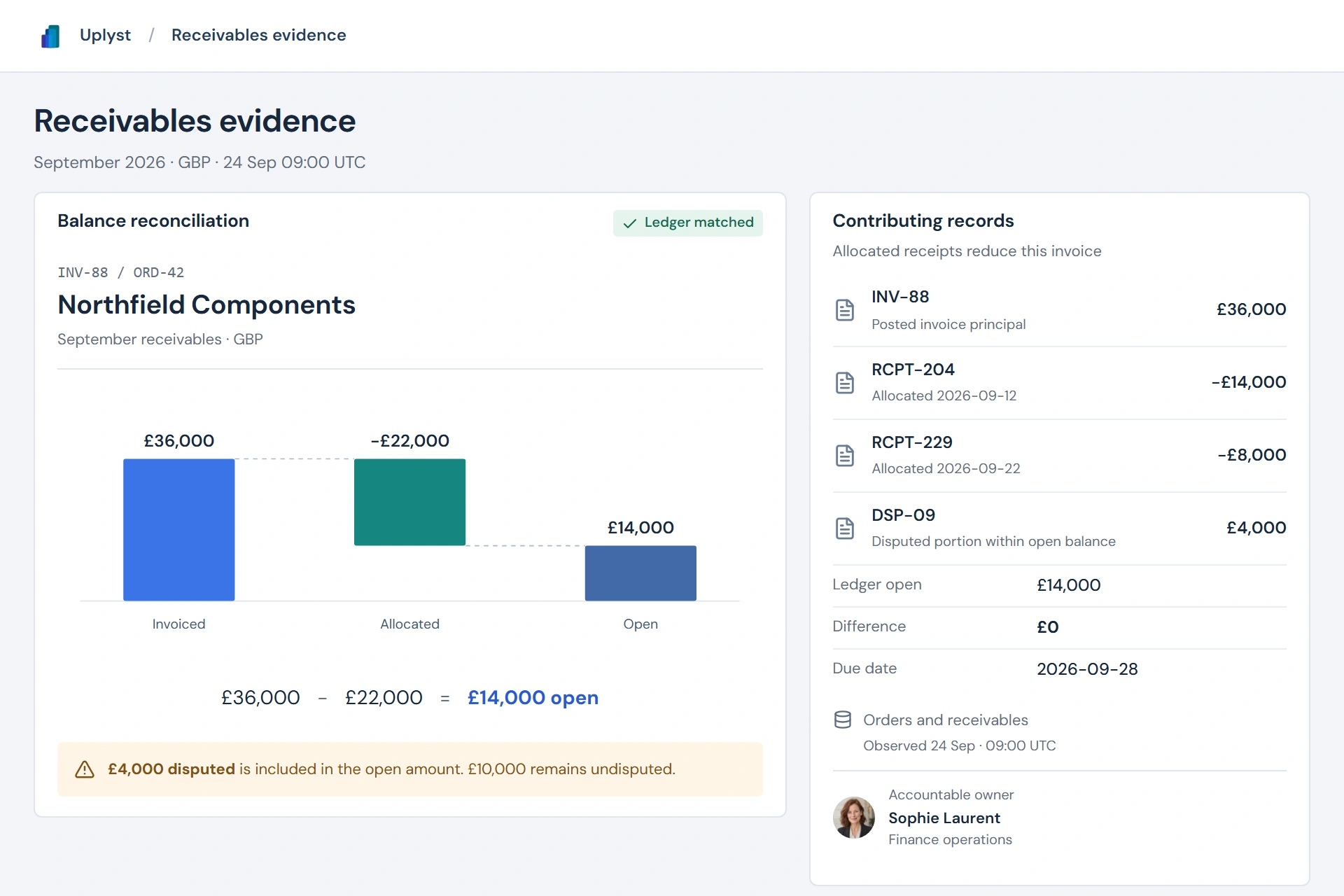The width and height of the screenshot is (1344, 896).
Task: Click the Ledger matched status badge
Action: coord(687,223)
